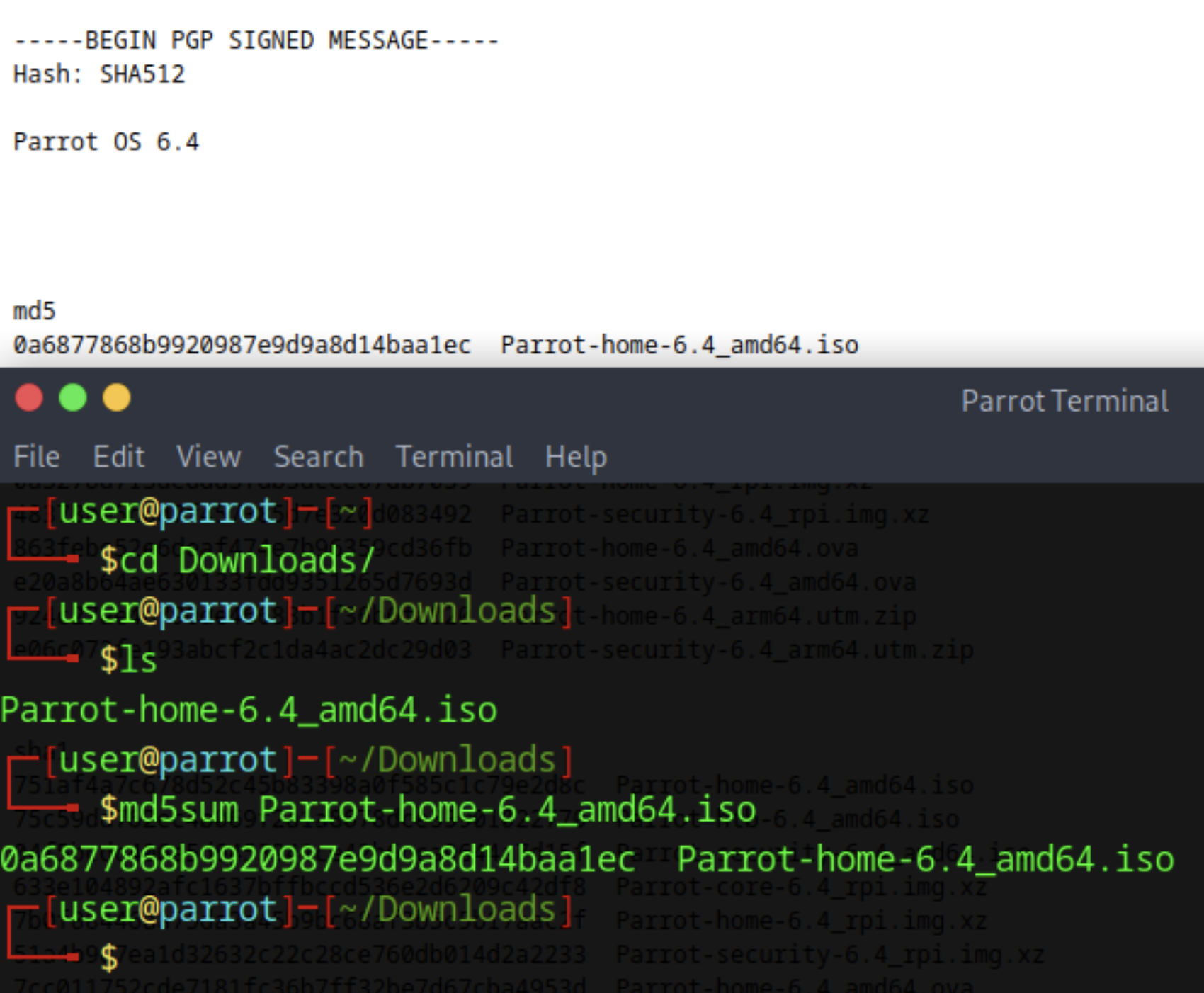
Task: Click the md5sum output hash in terminal
Action: pos(317,859)
